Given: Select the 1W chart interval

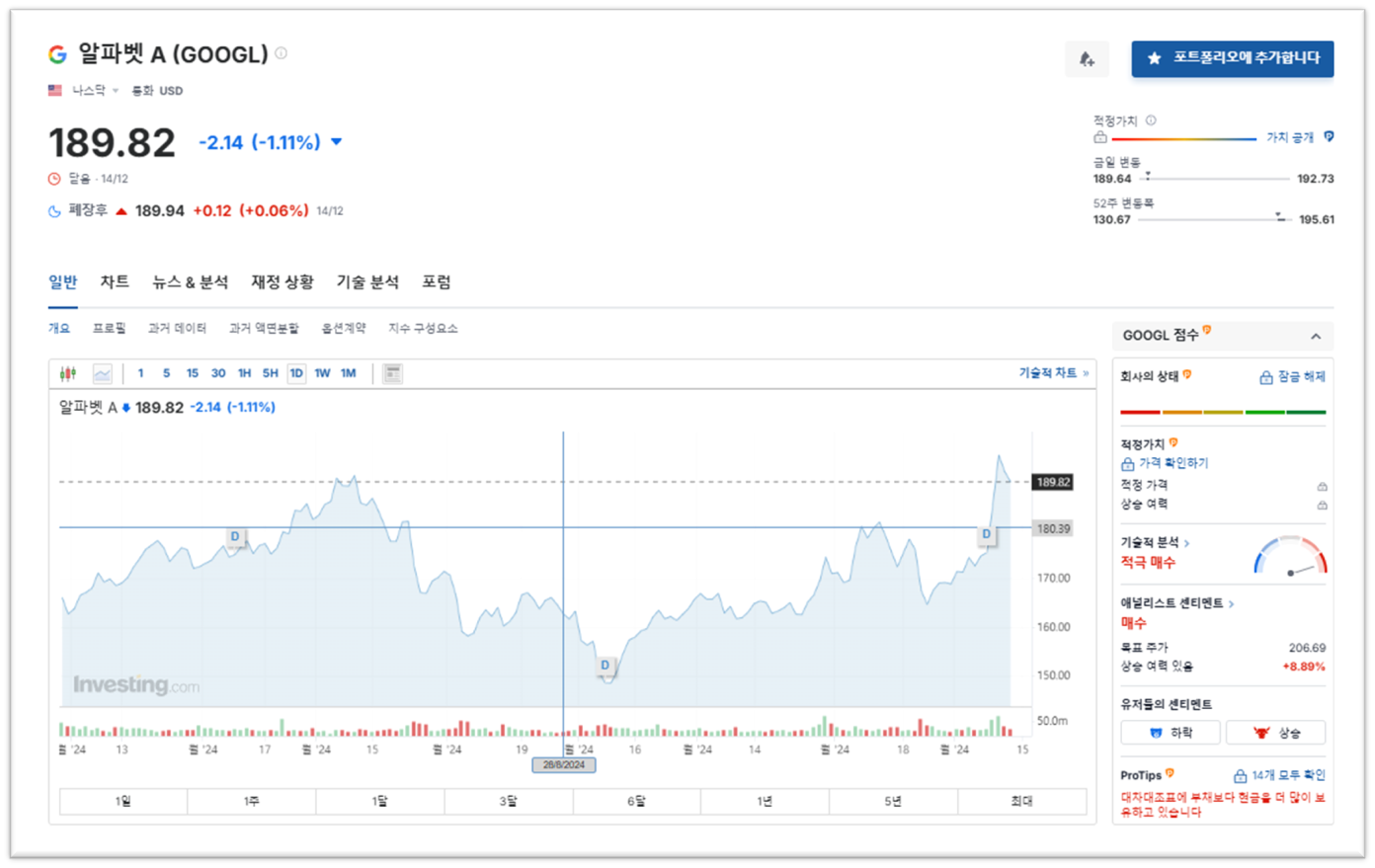Looking at the screenshot, I should click(x=322, y=373).
